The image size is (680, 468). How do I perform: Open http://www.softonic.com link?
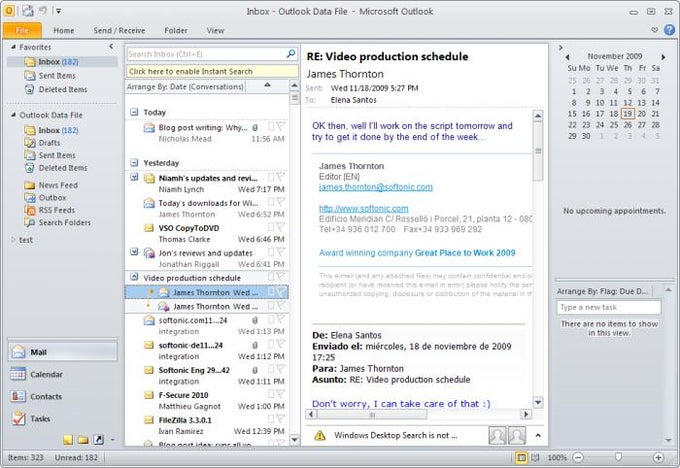point(363,209)
